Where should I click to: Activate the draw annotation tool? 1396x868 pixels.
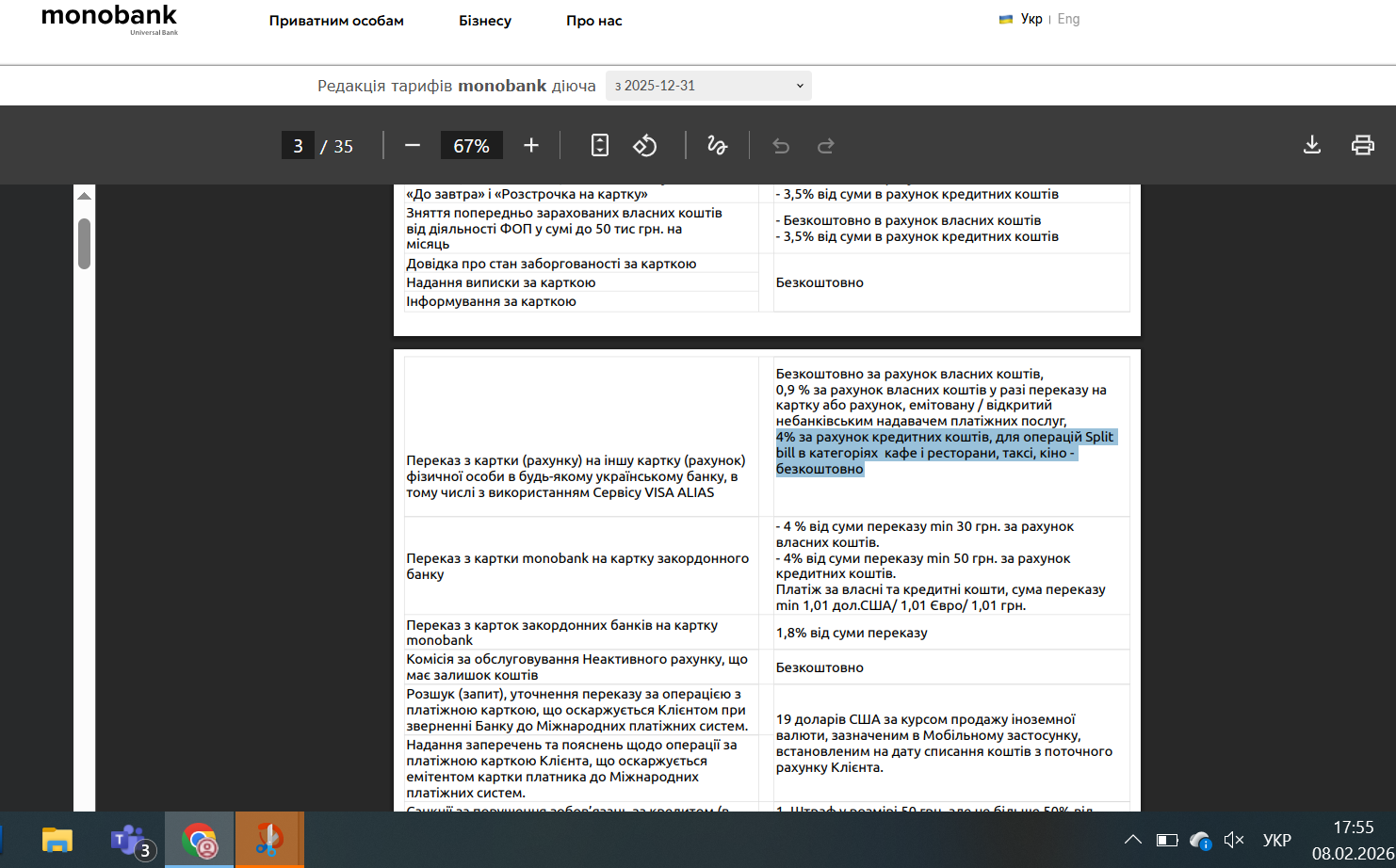tap(718, 145)
